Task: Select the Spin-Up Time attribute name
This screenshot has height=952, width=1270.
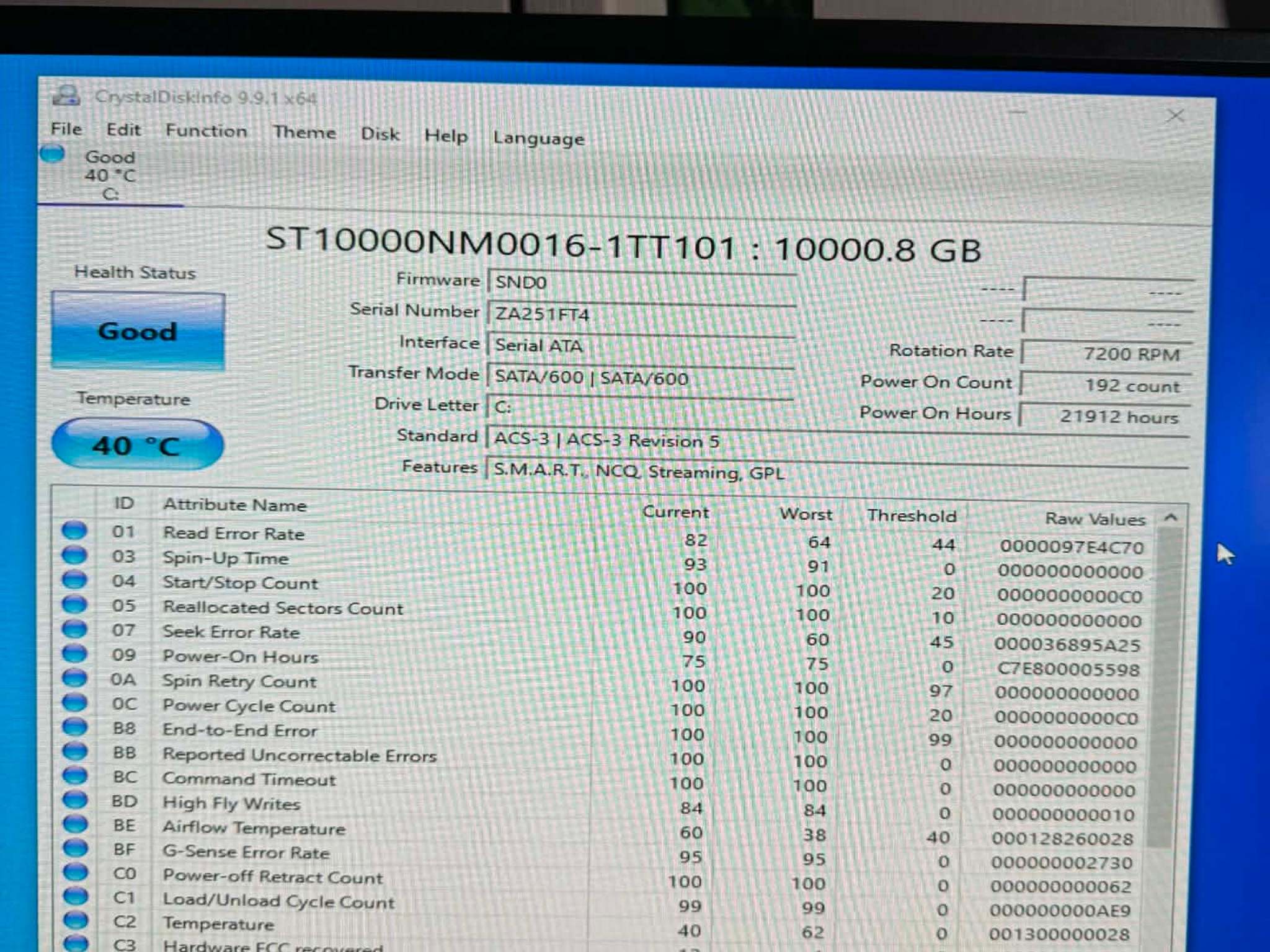Action: tap(226, 558)
